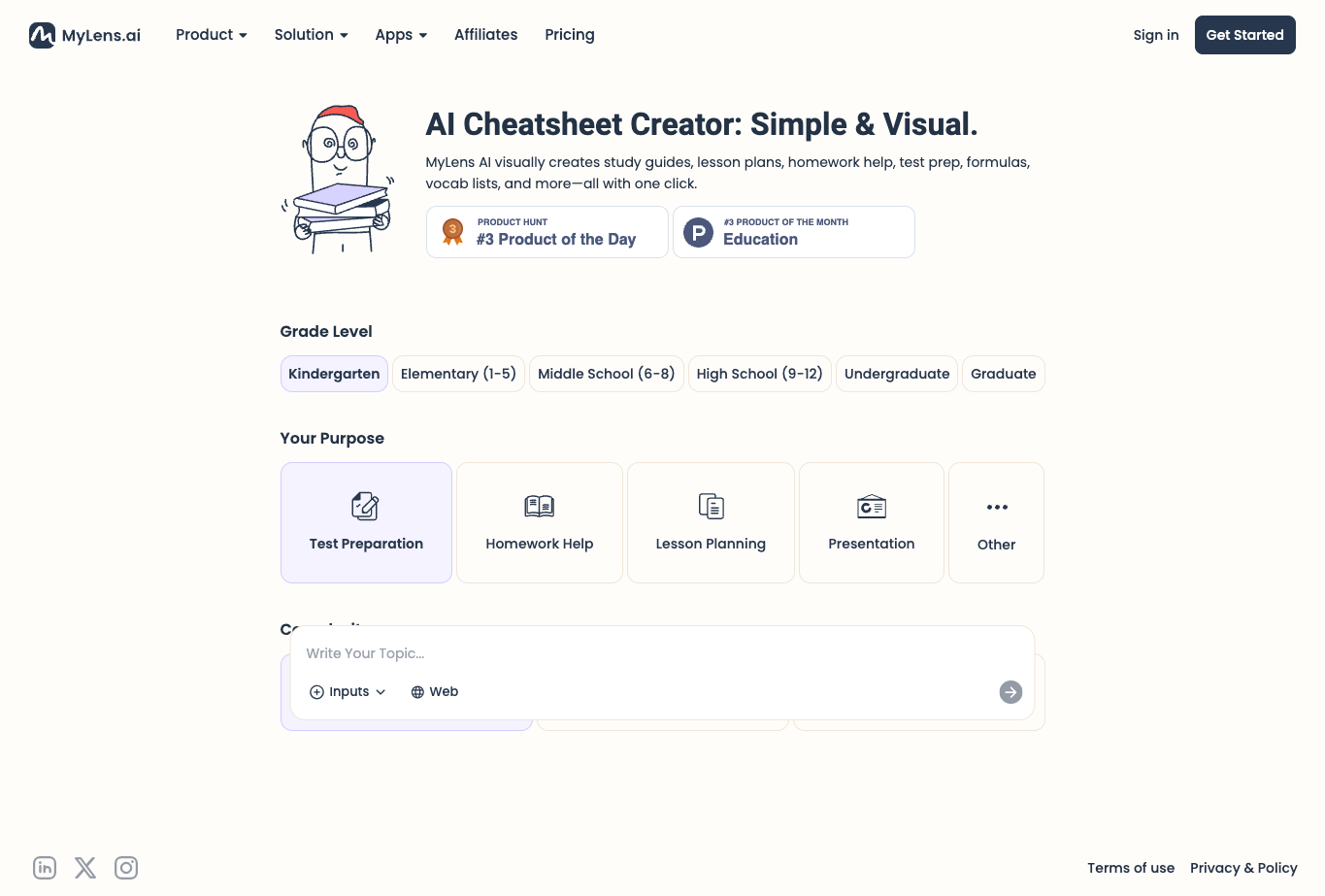Image resolution: width=1325 pixels, height=896 pixels.
Task: Click the Other ellipsis icon
Action: [996, 506]
